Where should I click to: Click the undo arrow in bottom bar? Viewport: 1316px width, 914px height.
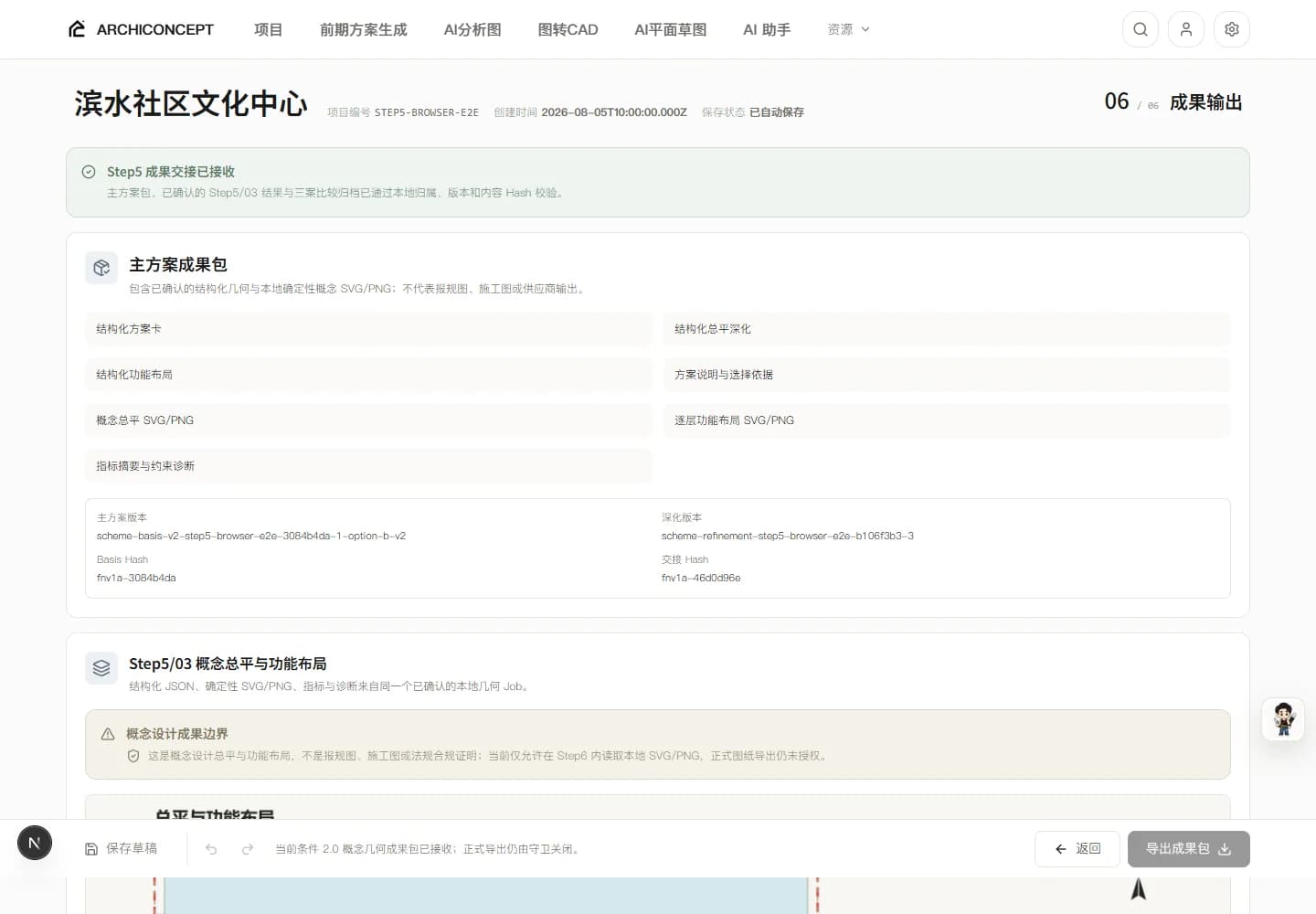point(211,849)
